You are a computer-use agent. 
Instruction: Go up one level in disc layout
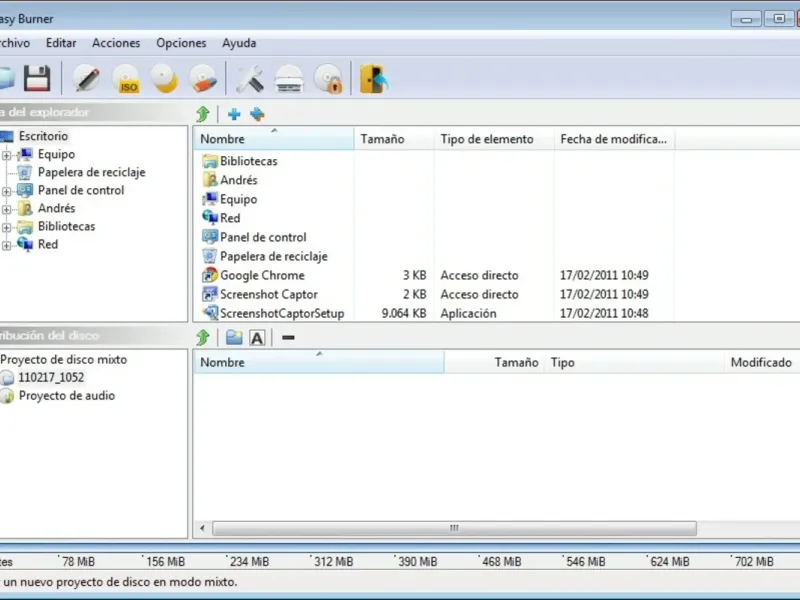pyautogui.click(x=203, y=337)
